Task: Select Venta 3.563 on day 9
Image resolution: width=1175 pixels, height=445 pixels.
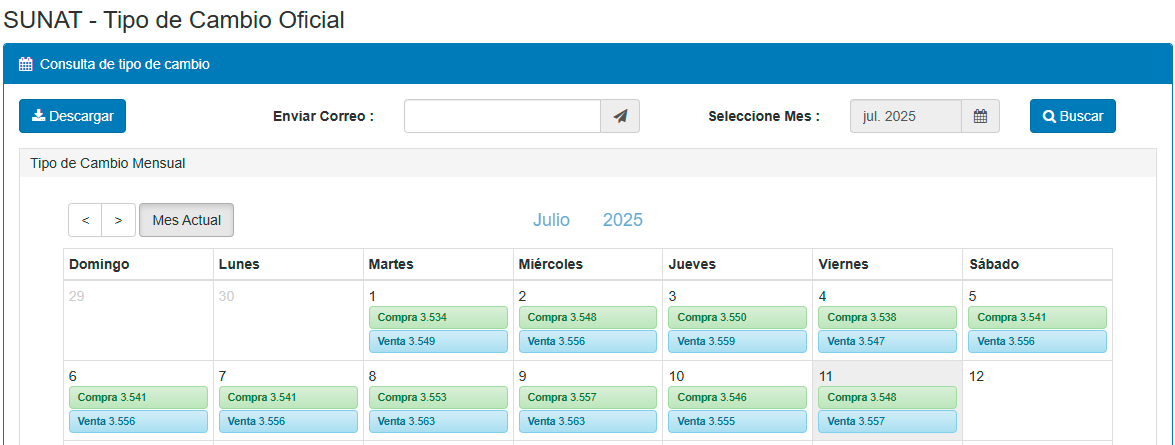Action: [588, 422]
